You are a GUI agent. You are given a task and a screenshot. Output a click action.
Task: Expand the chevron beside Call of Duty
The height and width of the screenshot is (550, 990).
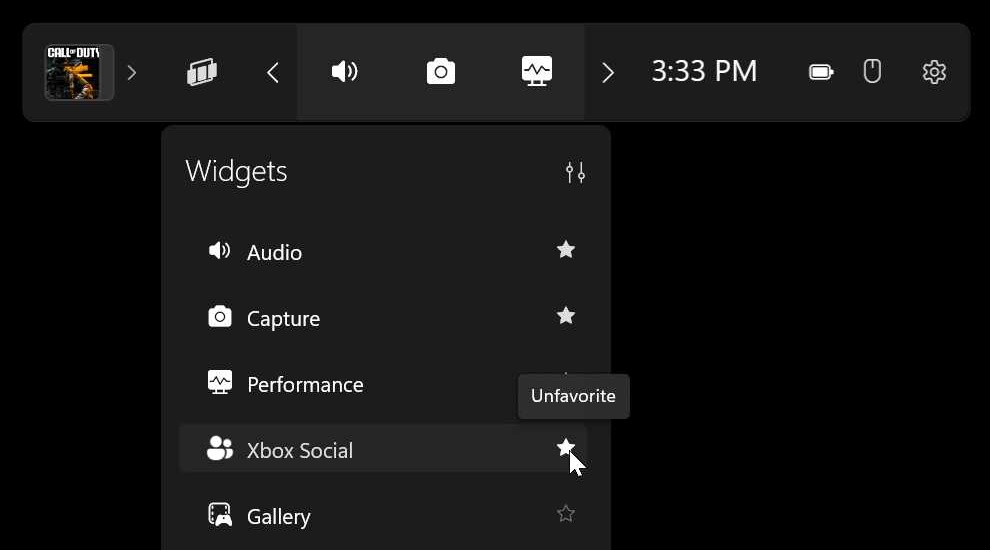coord(131,73)
